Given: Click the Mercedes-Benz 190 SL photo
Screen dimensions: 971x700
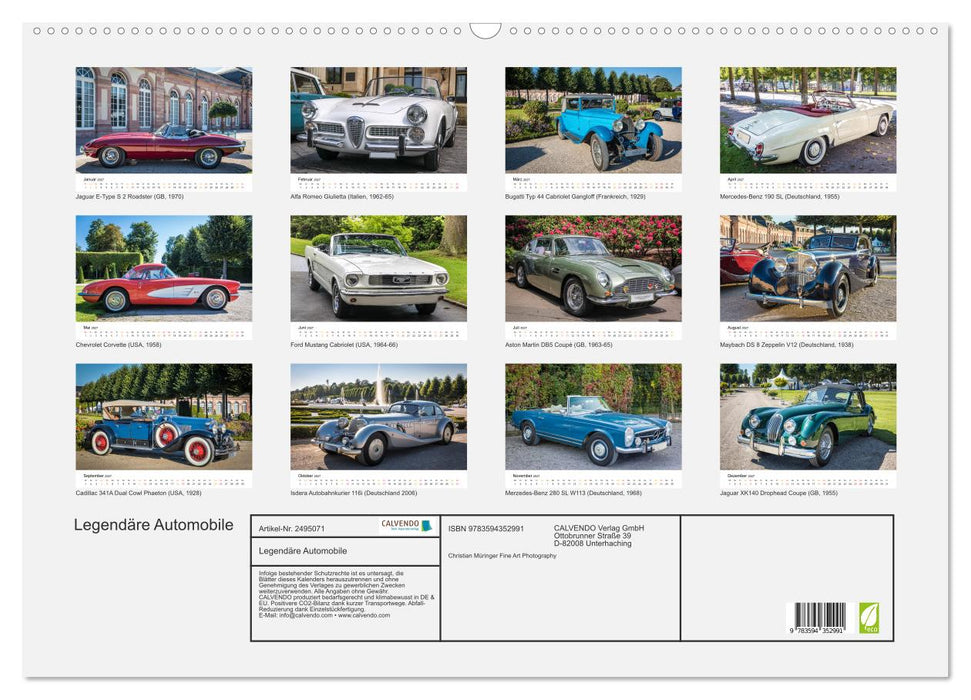Looking at the screenshot, I should click(x=808, y=120).
